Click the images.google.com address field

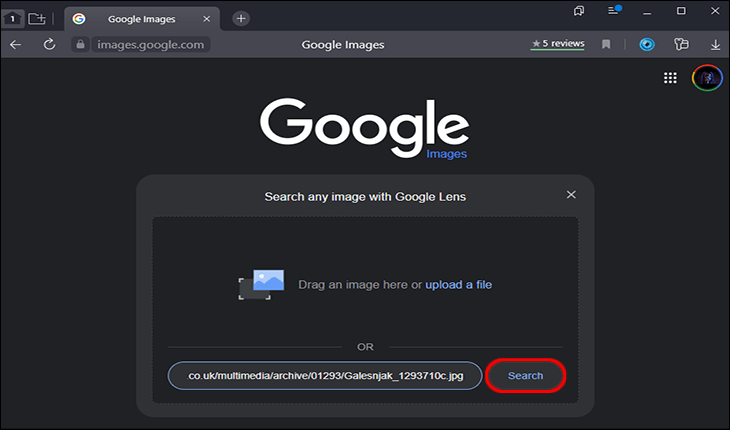click(150, 45)
